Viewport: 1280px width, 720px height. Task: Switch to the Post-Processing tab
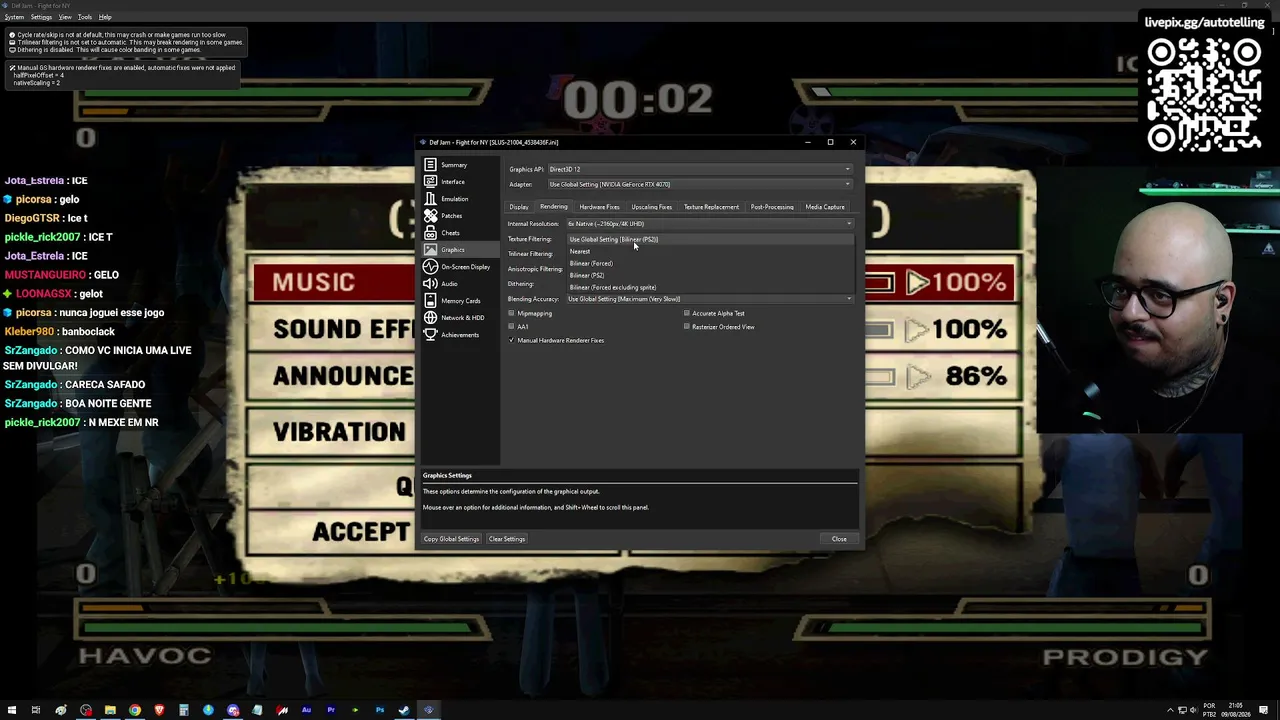click(x=772, y=207)
